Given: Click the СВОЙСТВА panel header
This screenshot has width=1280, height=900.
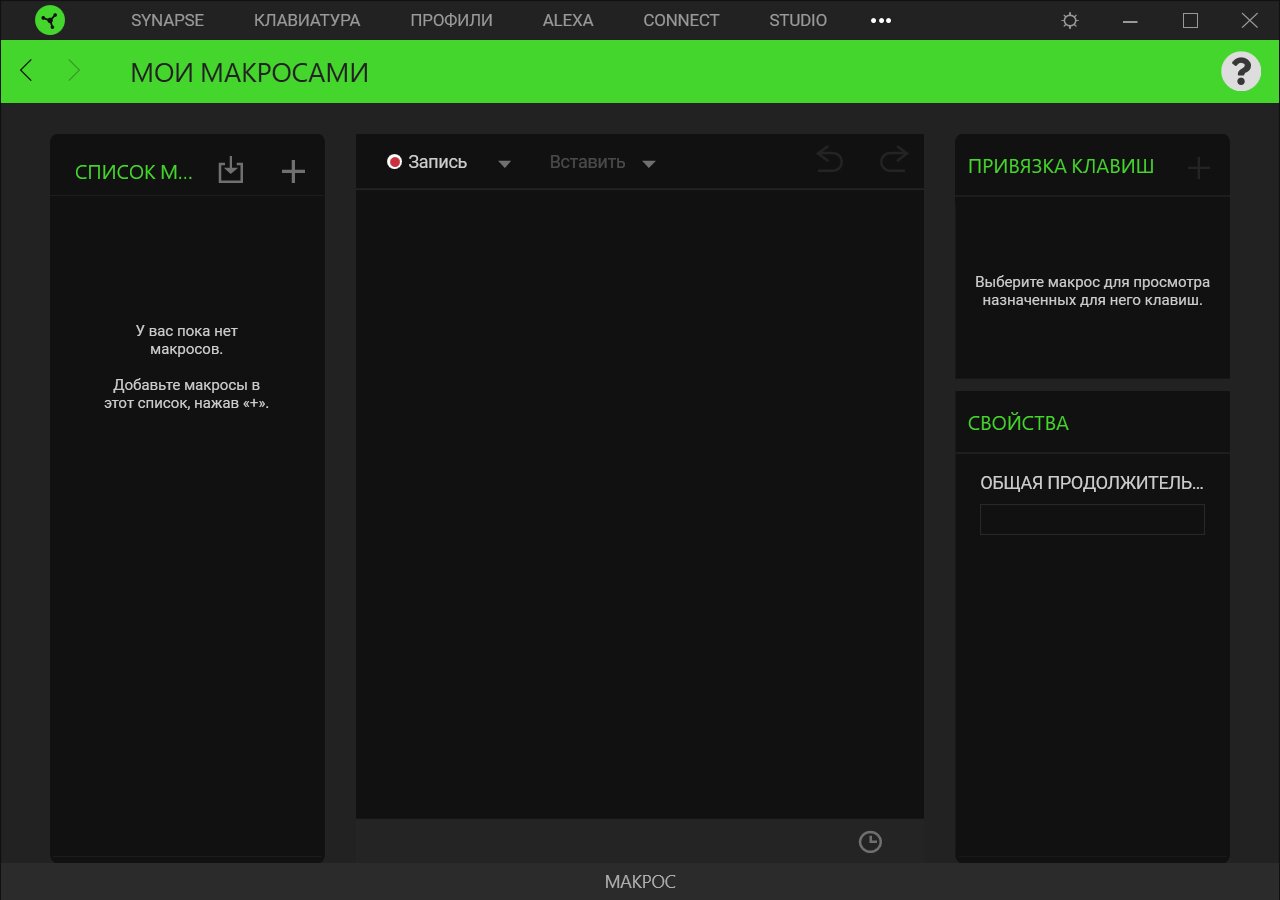Looking at the screenshot, I should [x=1018, y=423].
